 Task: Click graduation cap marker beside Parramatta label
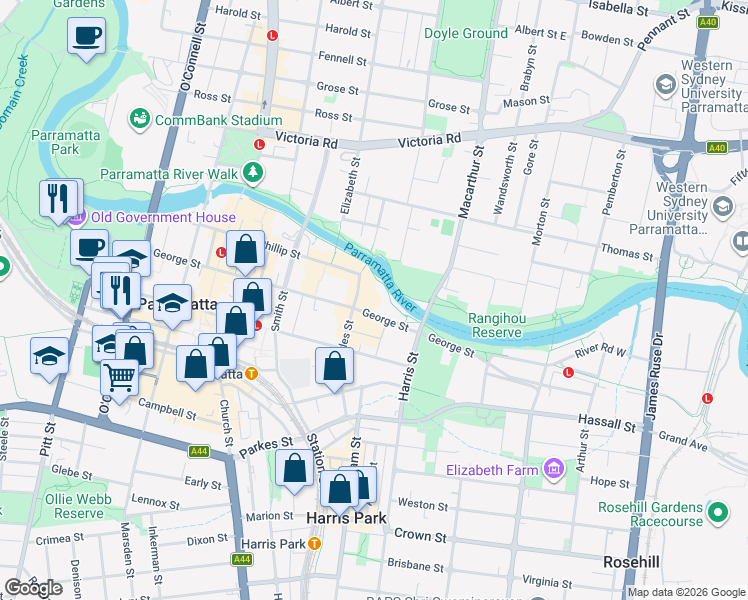pyautogui.click(x=172, y=304)
